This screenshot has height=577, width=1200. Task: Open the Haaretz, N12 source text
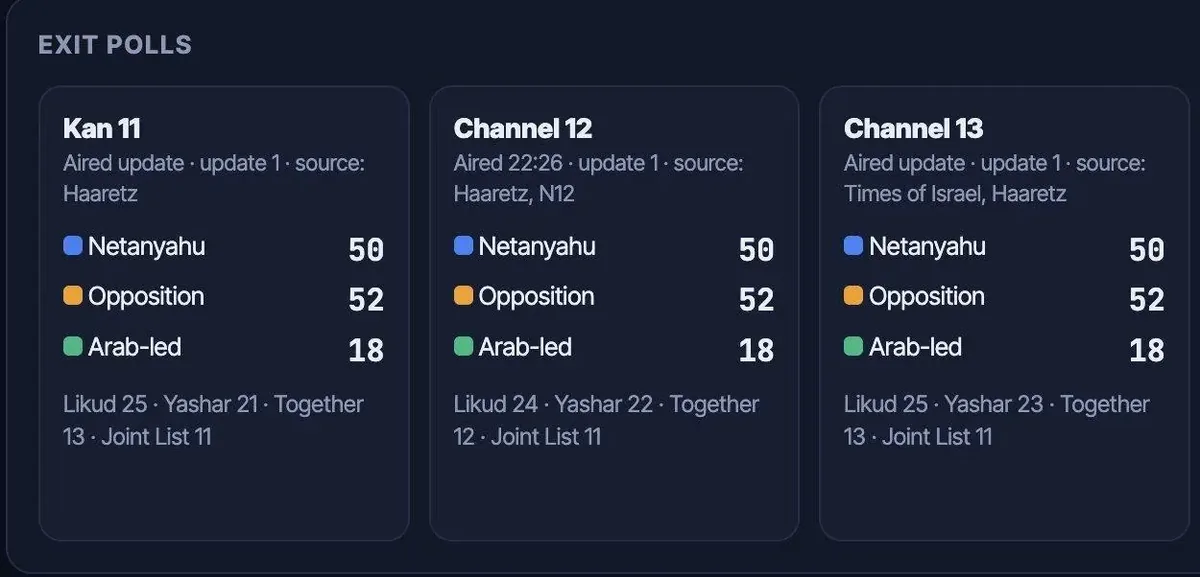pyautogui.click(x=514, y=194)
